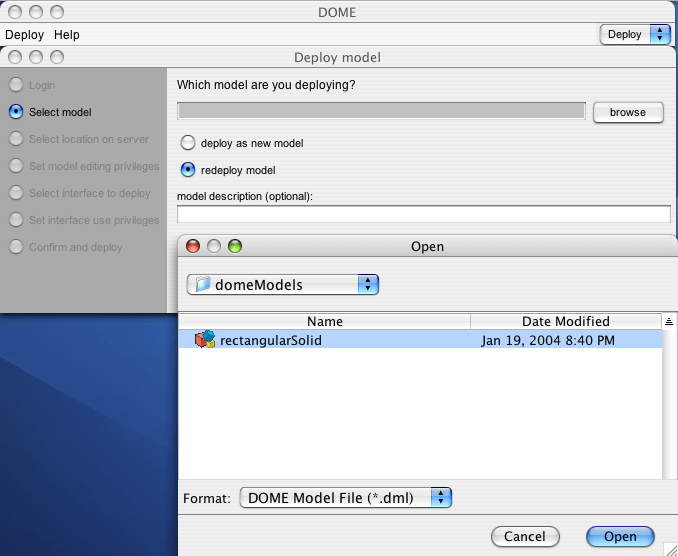Minimize the Open dialog
678x556 pixels.
214,246
